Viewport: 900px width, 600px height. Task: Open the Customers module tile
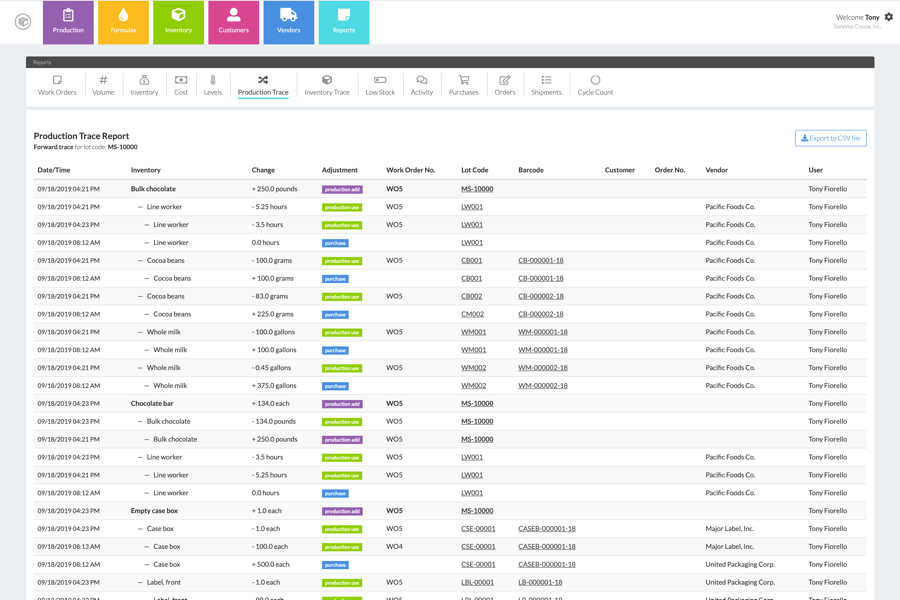pyautogui.click(x=233, y=22)
